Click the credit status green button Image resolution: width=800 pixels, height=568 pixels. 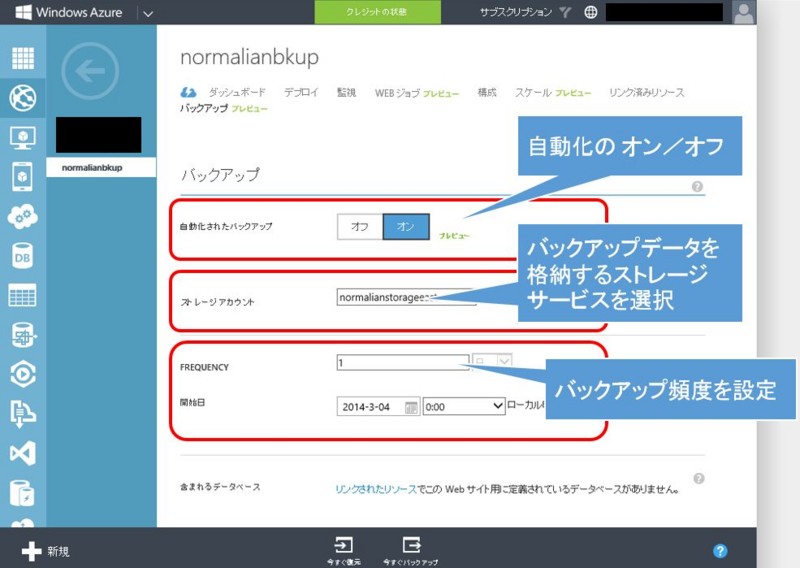tap(378, 12)
